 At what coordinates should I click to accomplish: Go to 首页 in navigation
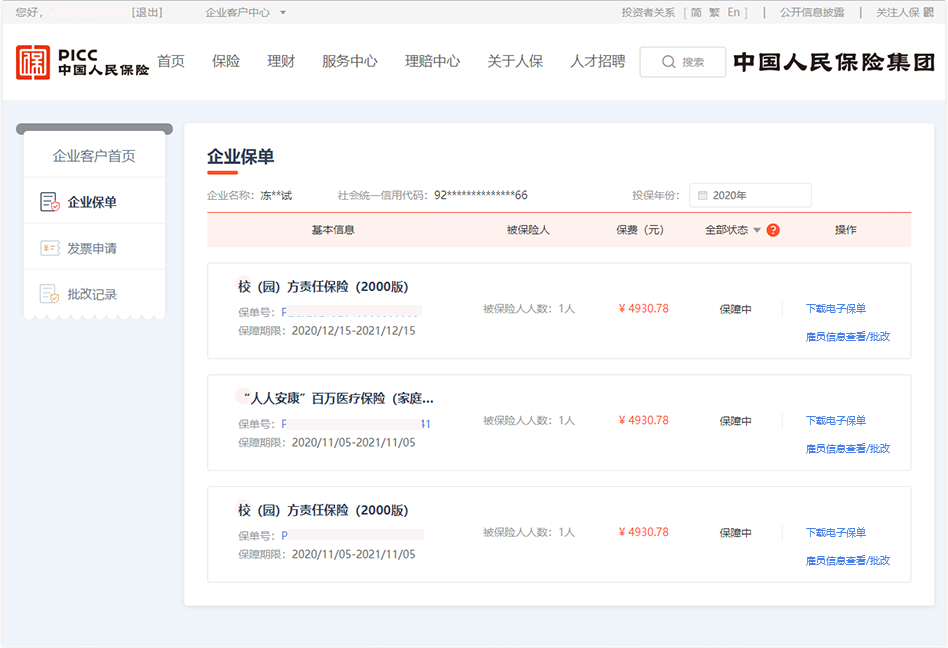(171, 61)
